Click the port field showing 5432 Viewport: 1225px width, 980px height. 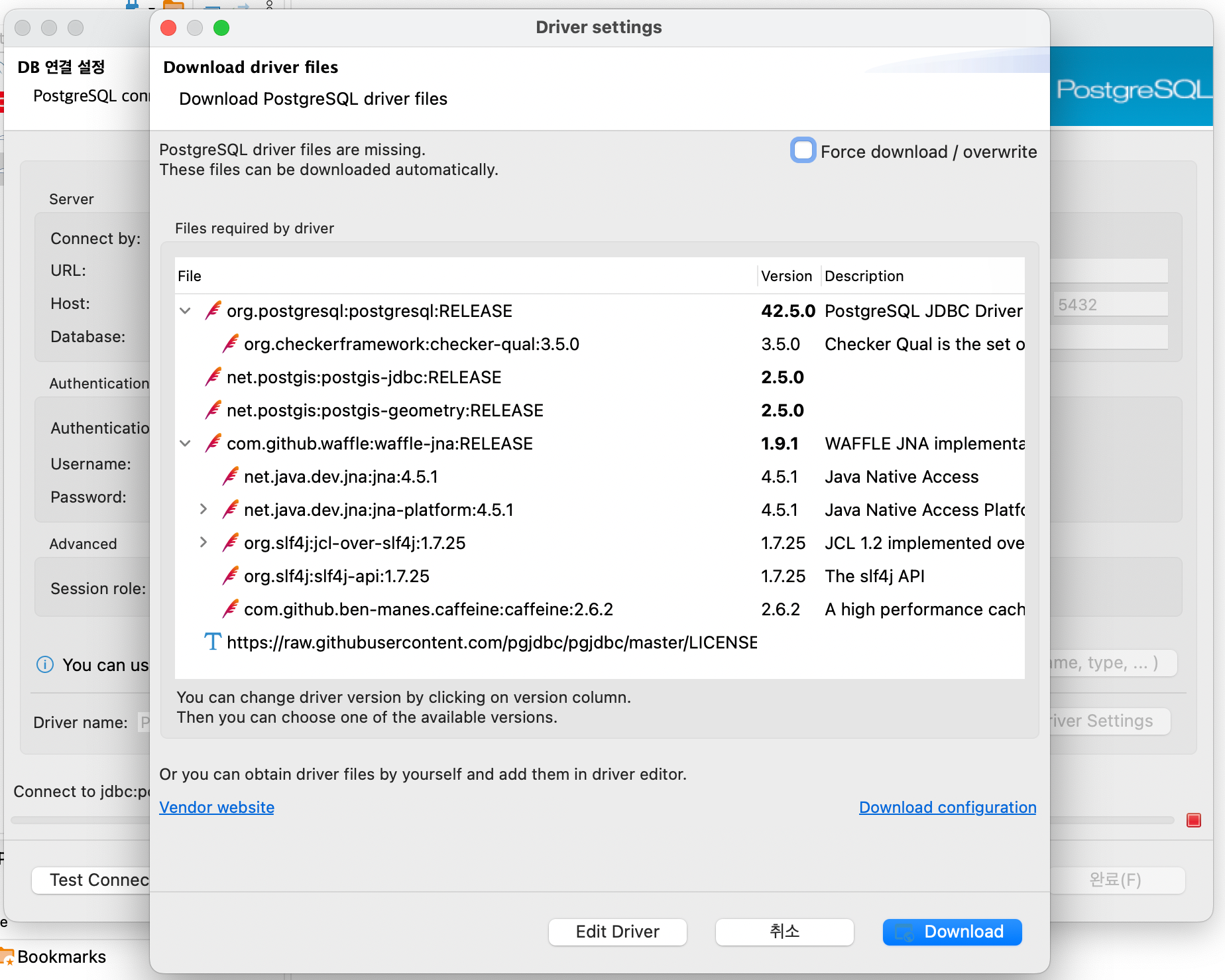[1110, 304]
